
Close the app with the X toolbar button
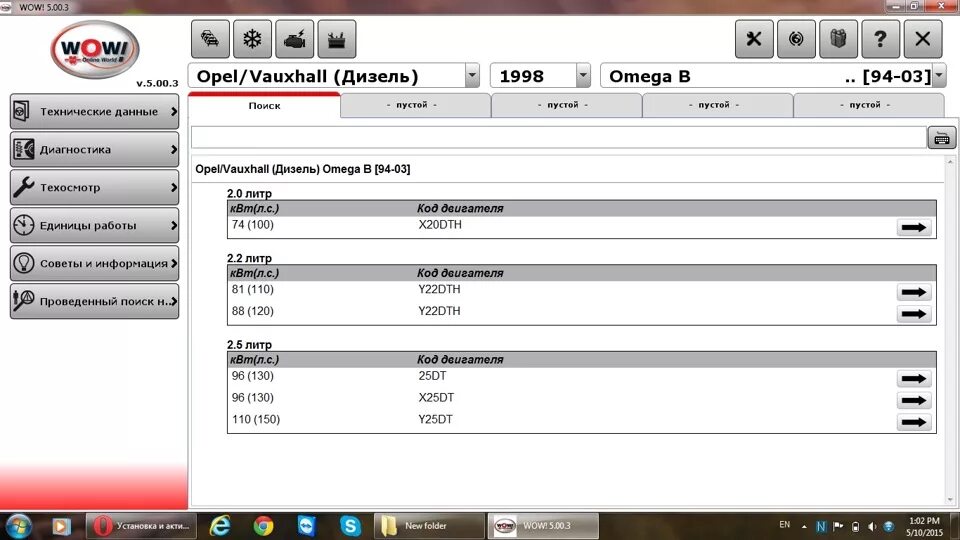(x=923, y=39)
